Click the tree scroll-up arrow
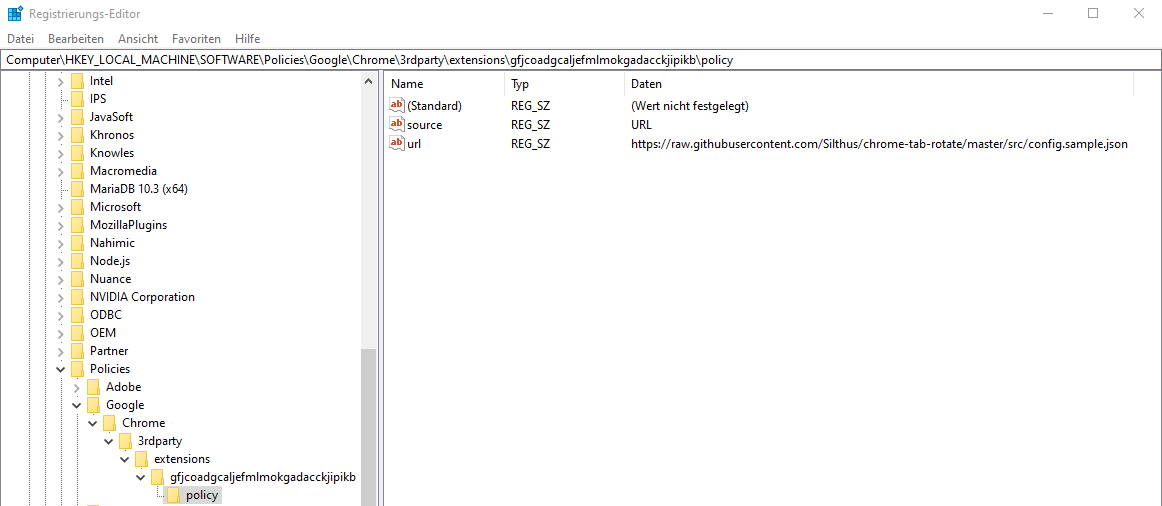1162x506 pixels. [369, 81]
